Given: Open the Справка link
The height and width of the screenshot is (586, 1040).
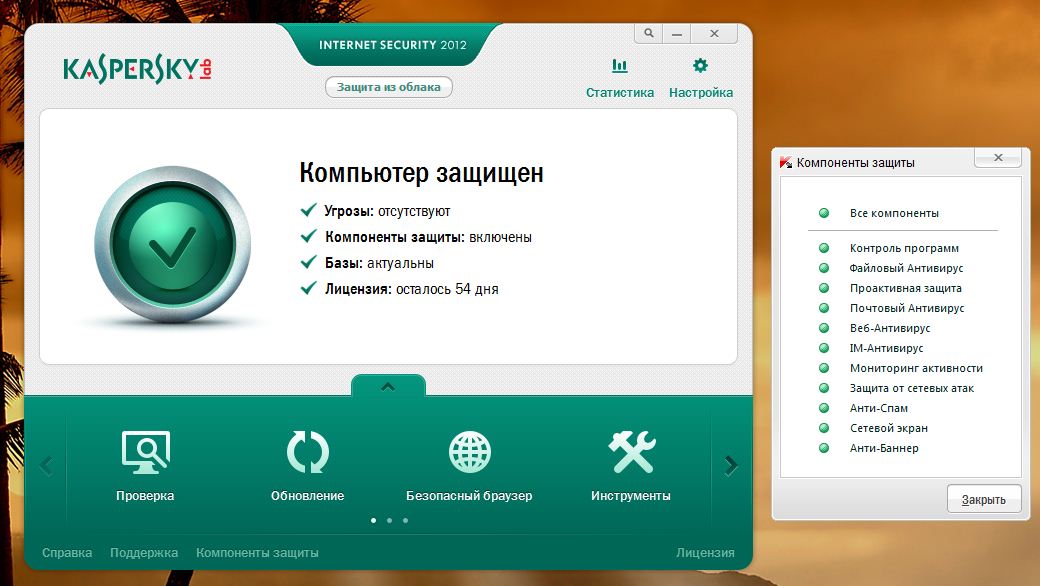Looking at the screenshot, I should tap(67, 553).
